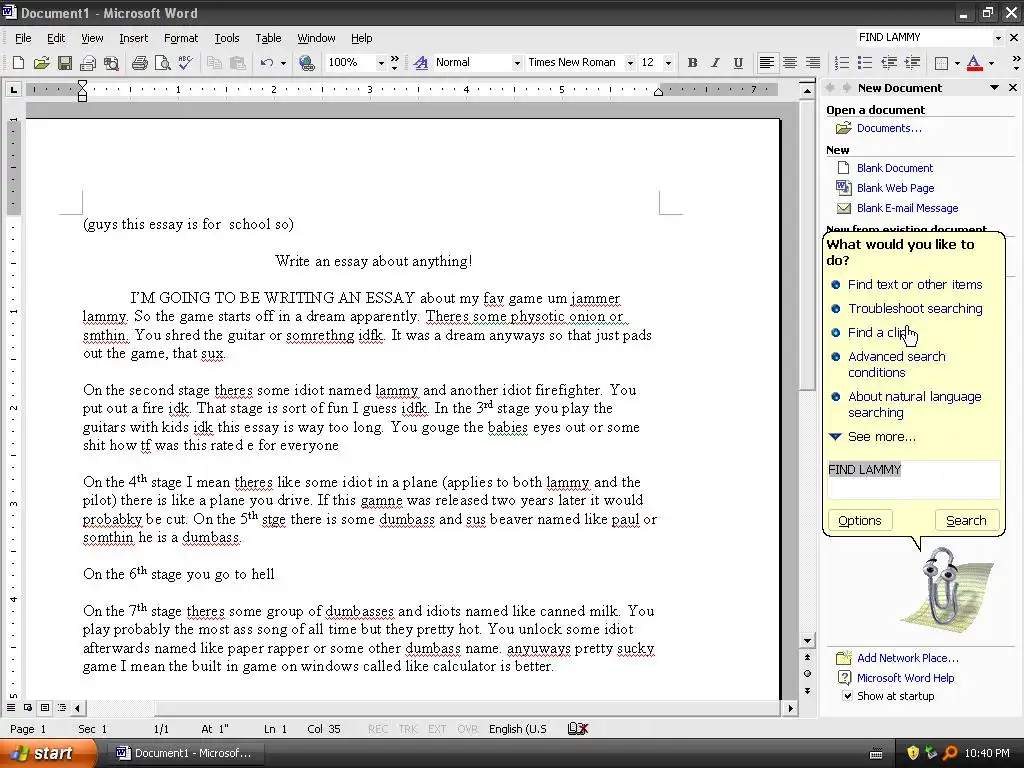Screen dimensions: 1024x768
Task: Click the Search button in assistant balloon
Action: (967, 520)
